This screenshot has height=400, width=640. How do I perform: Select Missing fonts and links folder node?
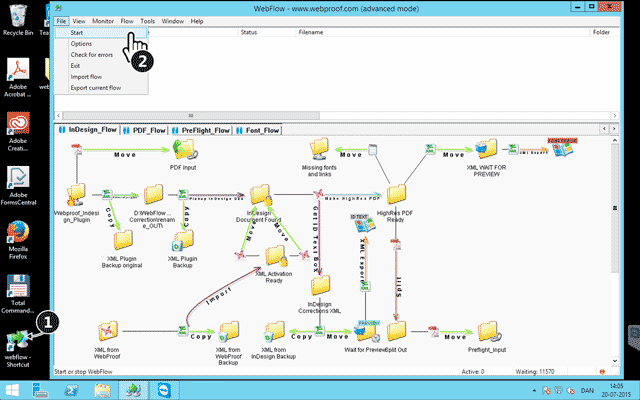tap(319, 149)
